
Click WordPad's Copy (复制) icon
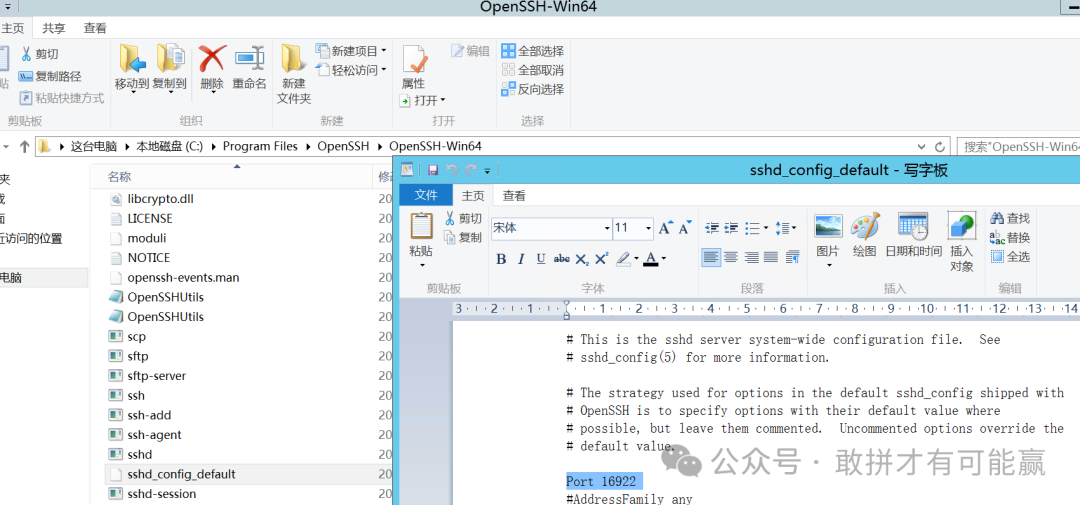point(450,238)
